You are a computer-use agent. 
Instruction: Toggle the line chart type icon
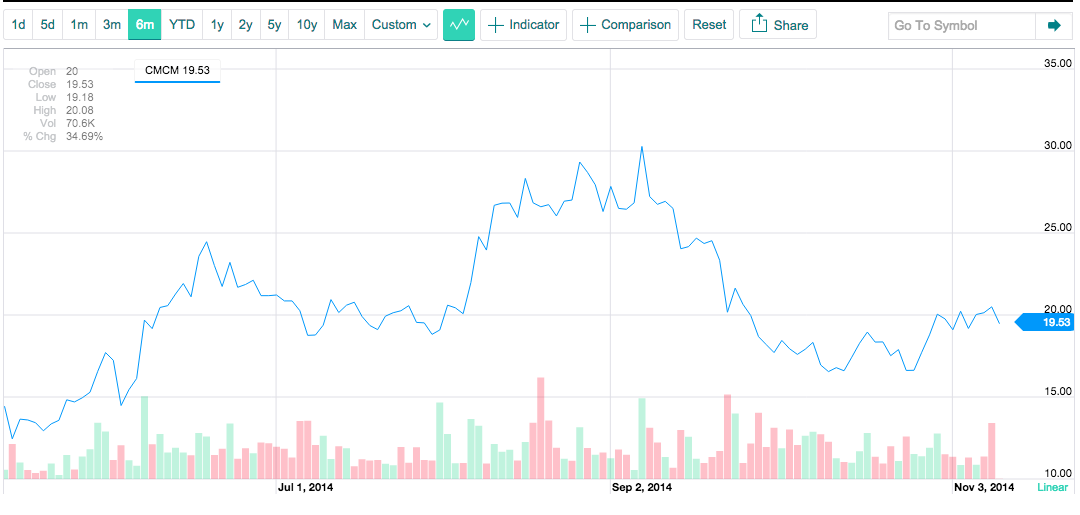coord(459,25)
